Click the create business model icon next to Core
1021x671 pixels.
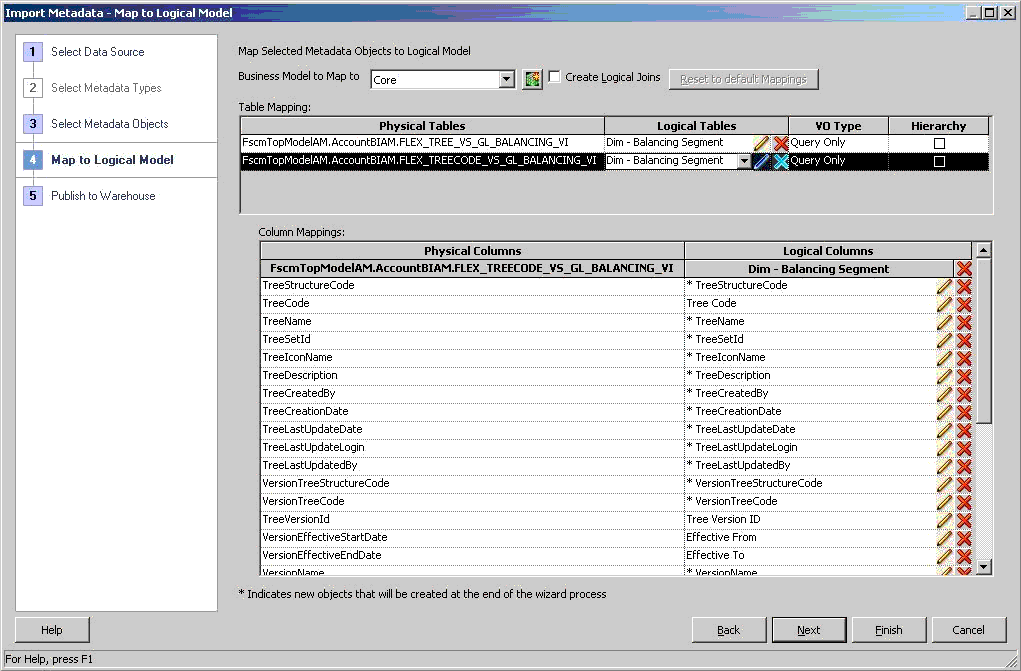[532, 79]
